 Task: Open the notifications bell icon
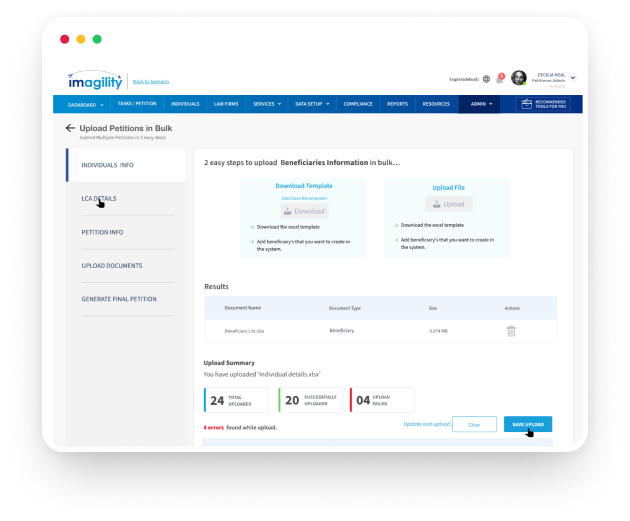click(x=499, y=78)
